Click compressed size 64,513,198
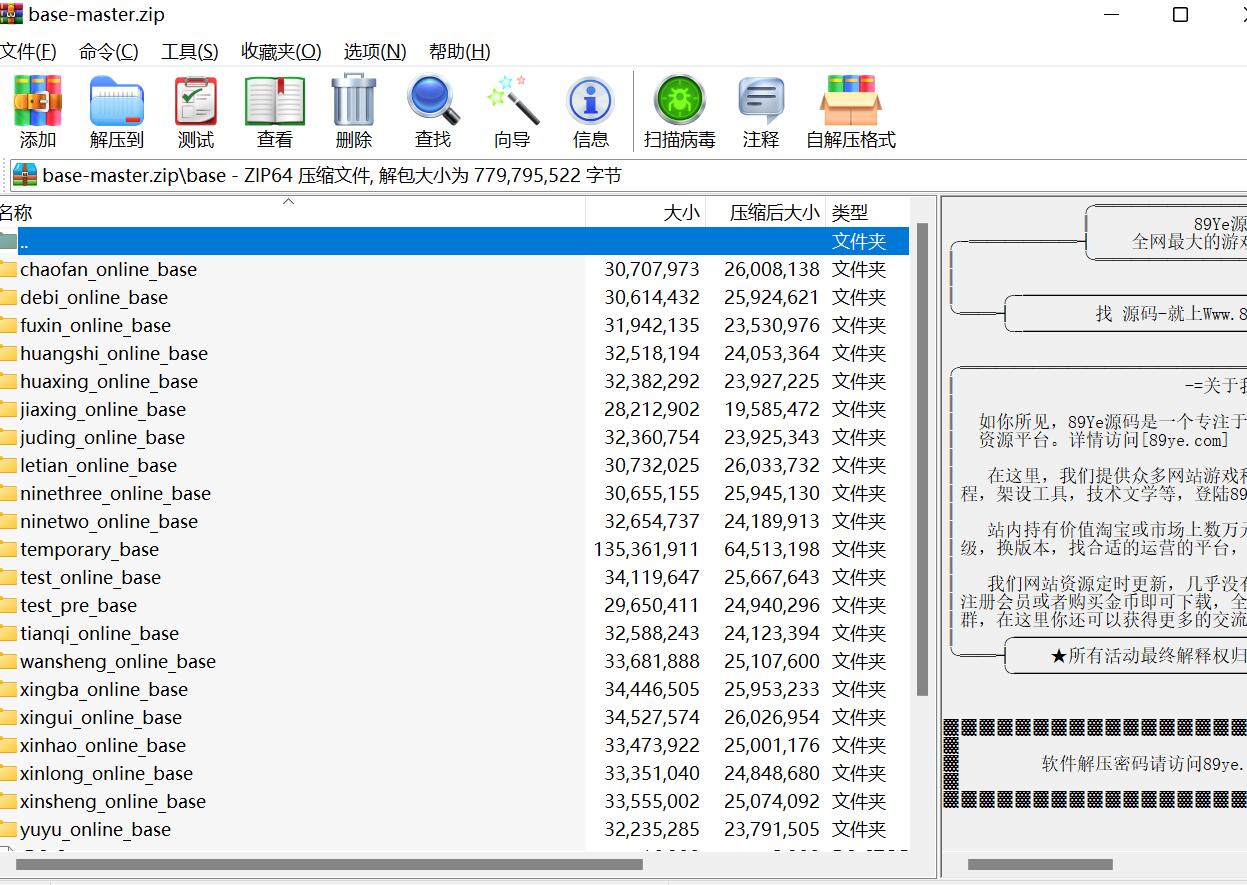 tap(772, 549)
